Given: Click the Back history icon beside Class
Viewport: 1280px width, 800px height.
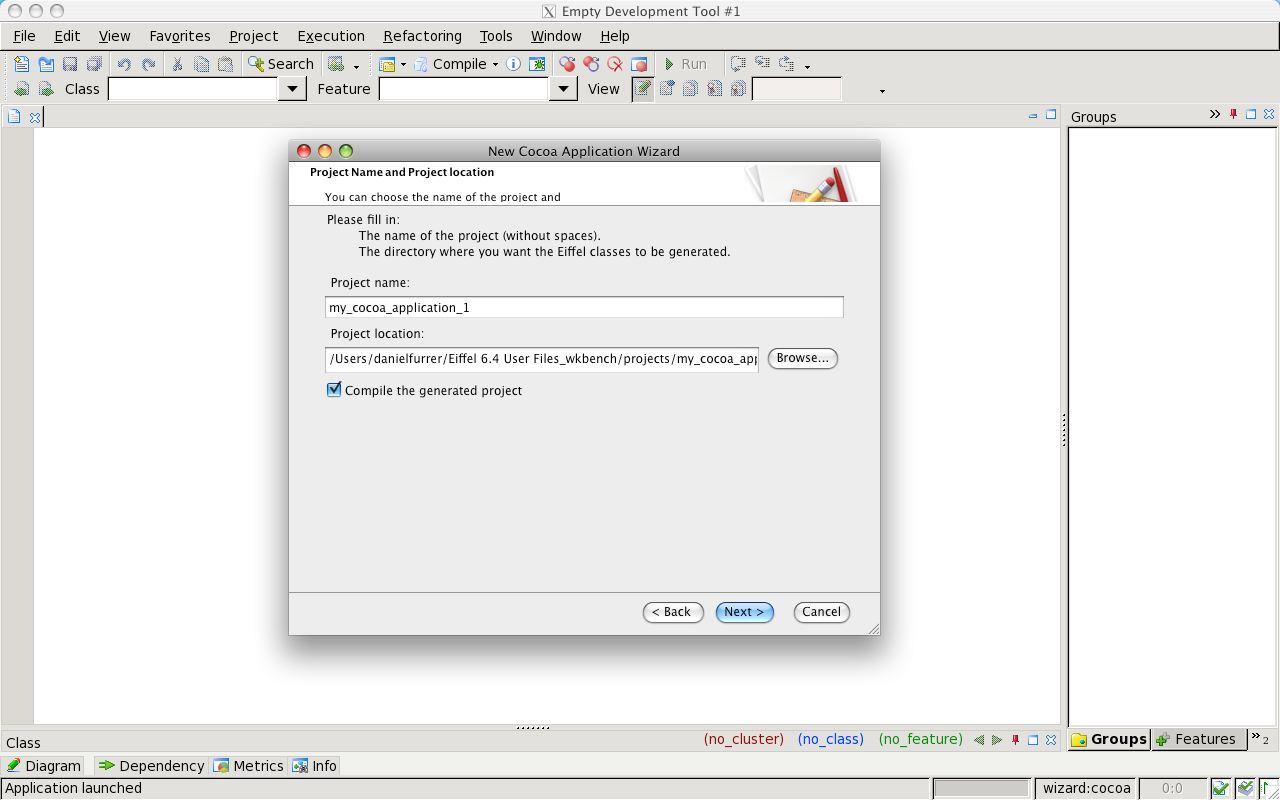Looking at the screenshot, I should tap(22, 89).
